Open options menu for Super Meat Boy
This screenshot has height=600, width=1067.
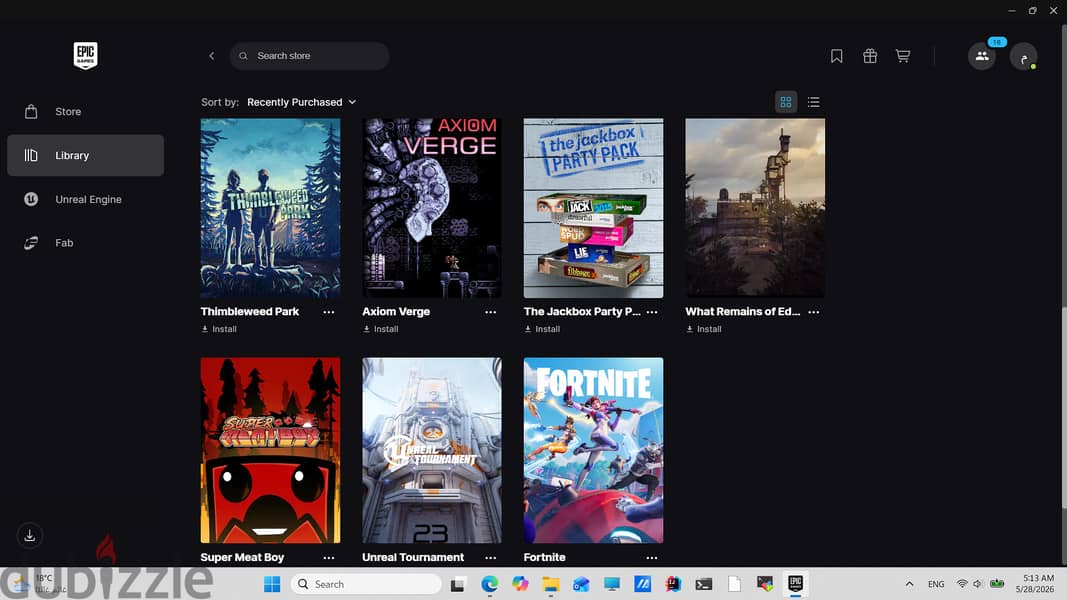pos(329,557)
